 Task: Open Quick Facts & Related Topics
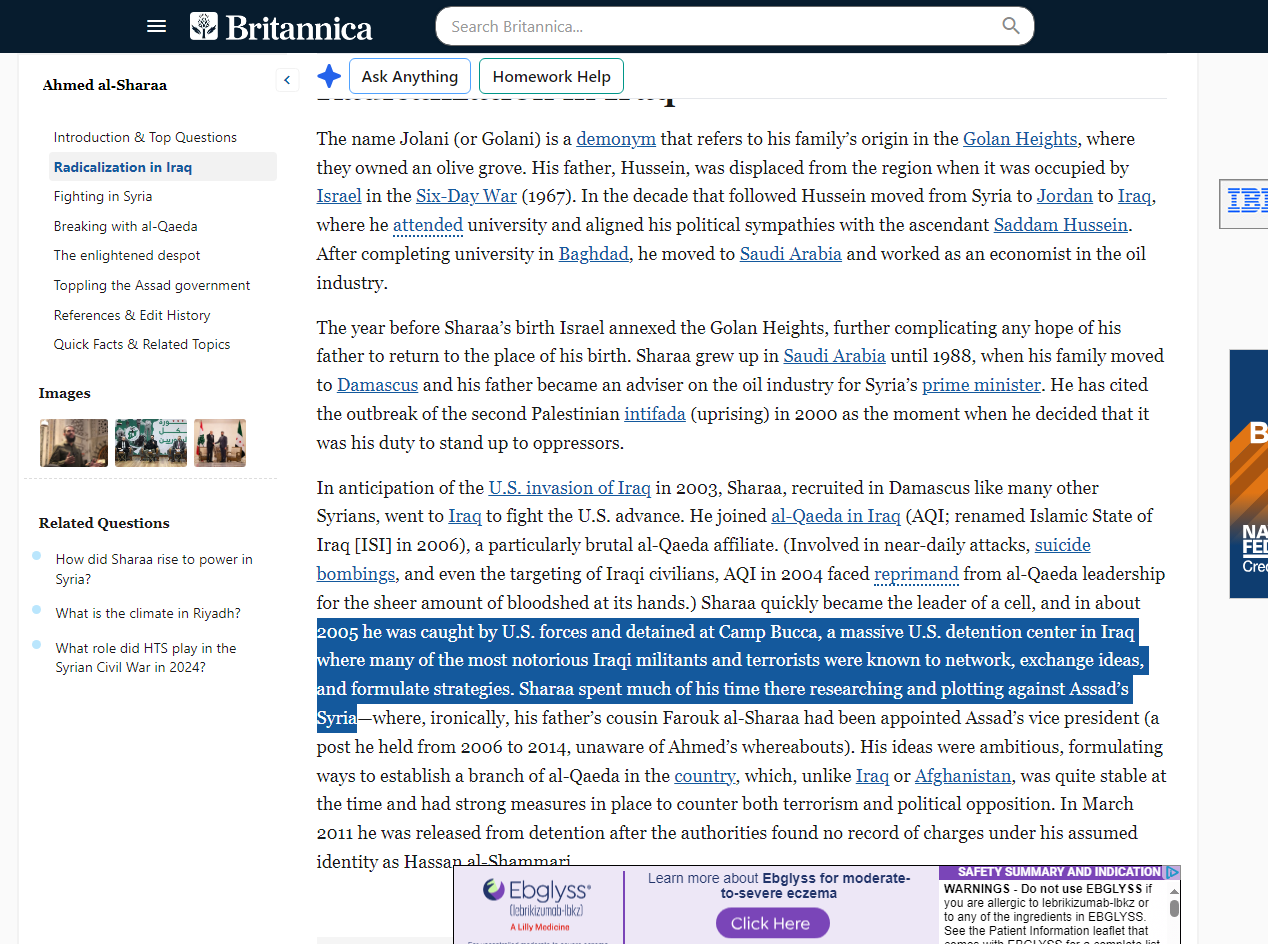142,344
